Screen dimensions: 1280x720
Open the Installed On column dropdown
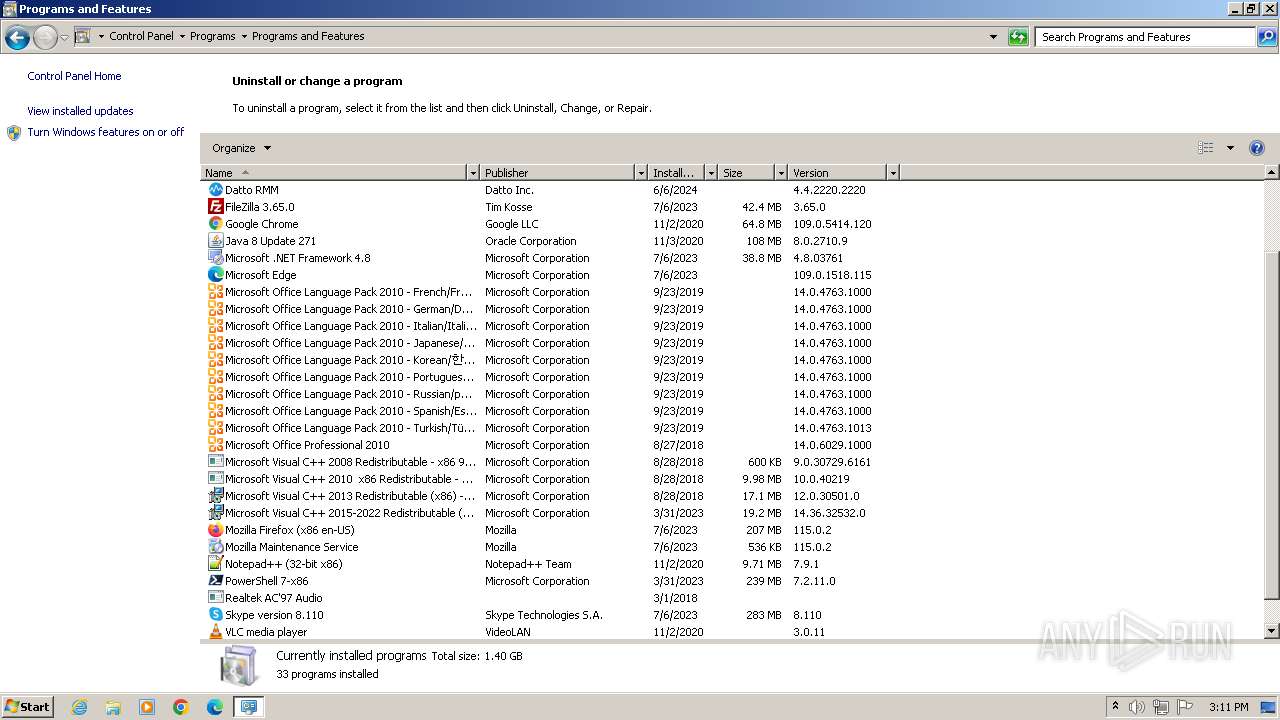(x=711, y=173)
